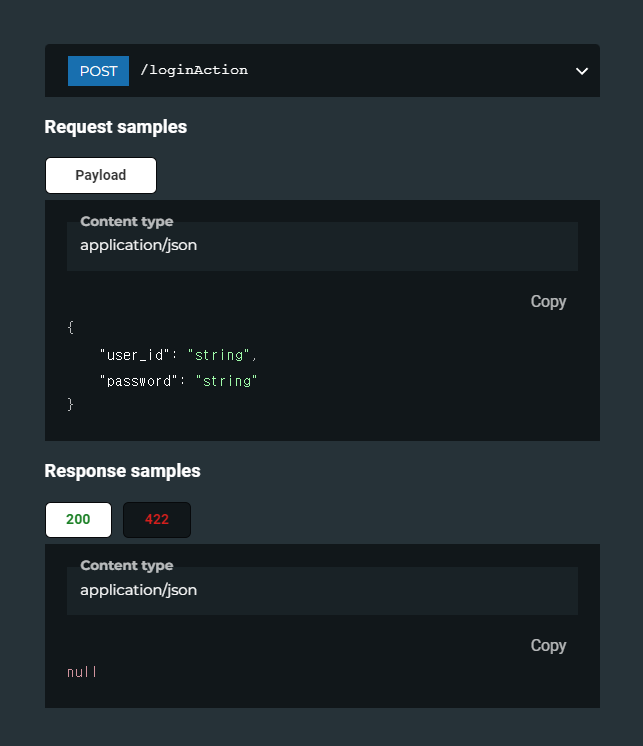Viewport: 643px width, 746px height.
Task: Click the Response samples heading
Action: pos(122,471)
